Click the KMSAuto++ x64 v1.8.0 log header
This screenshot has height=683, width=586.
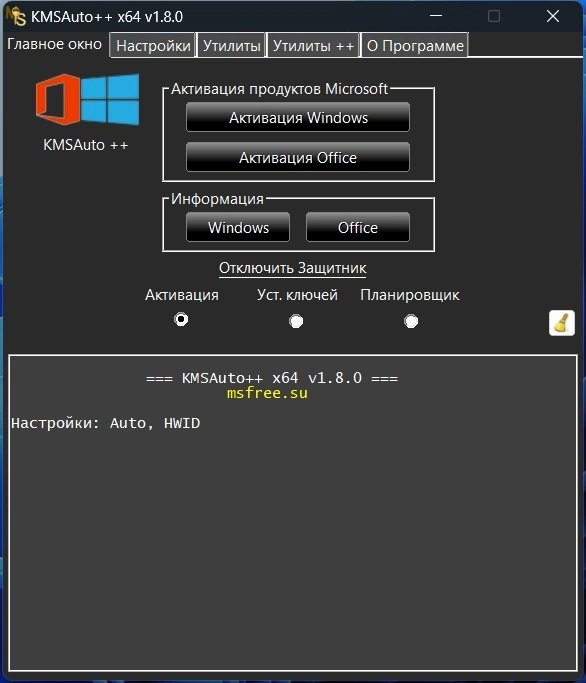(x=272, y=378)
